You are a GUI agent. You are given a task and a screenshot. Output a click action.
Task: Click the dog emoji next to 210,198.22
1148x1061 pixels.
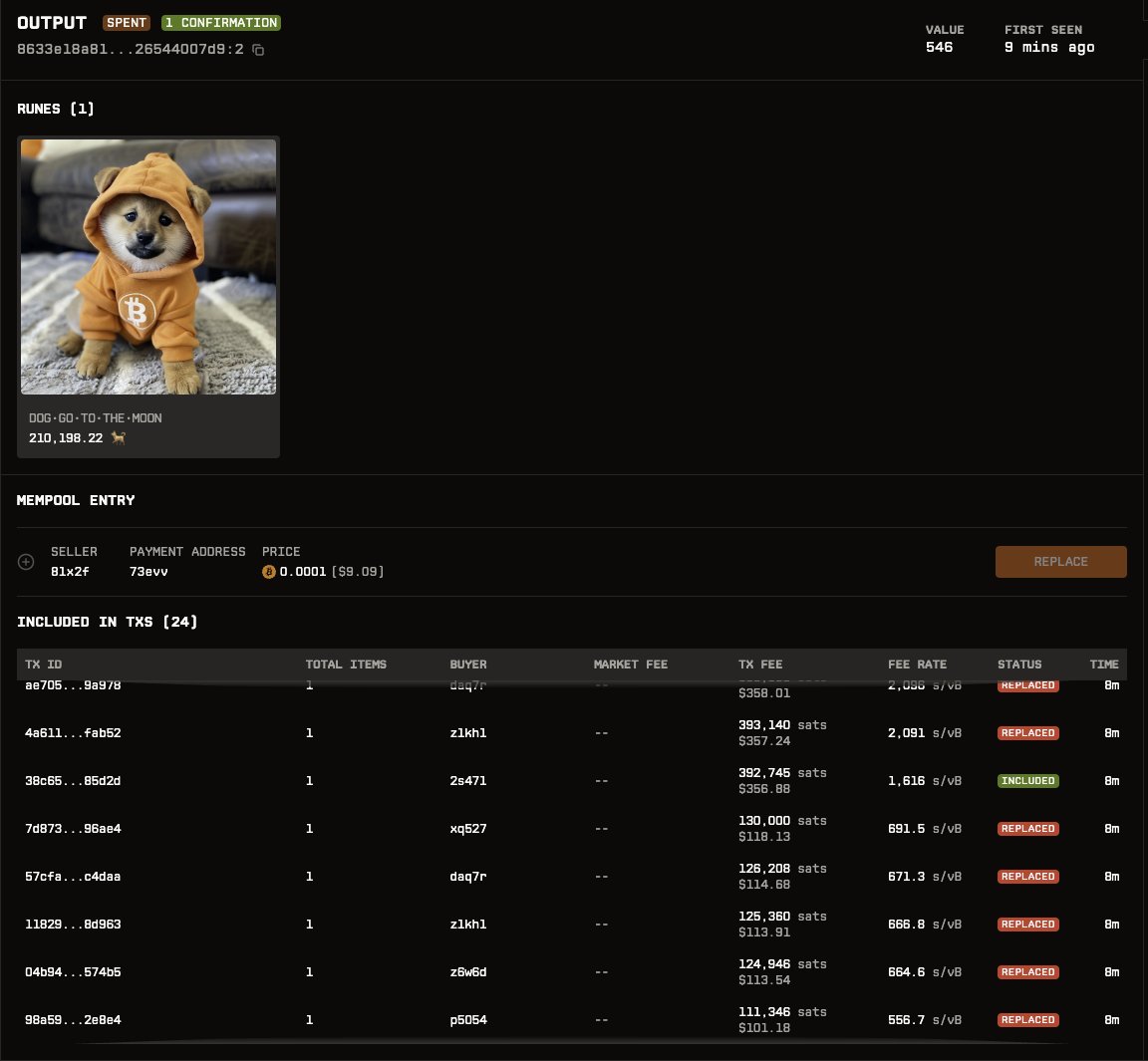tap(118, 437)
